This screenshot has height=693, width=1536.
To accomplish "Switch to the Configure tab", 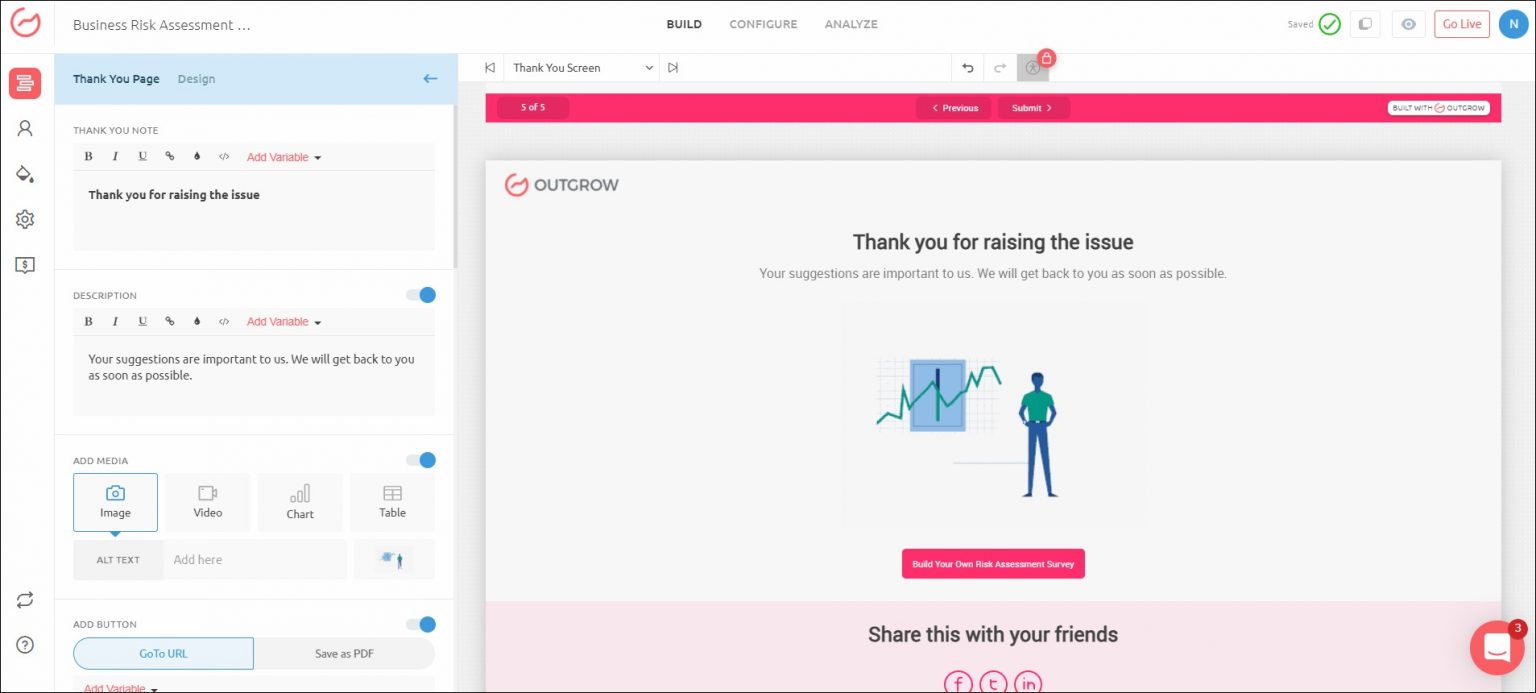I will (763, 24).
